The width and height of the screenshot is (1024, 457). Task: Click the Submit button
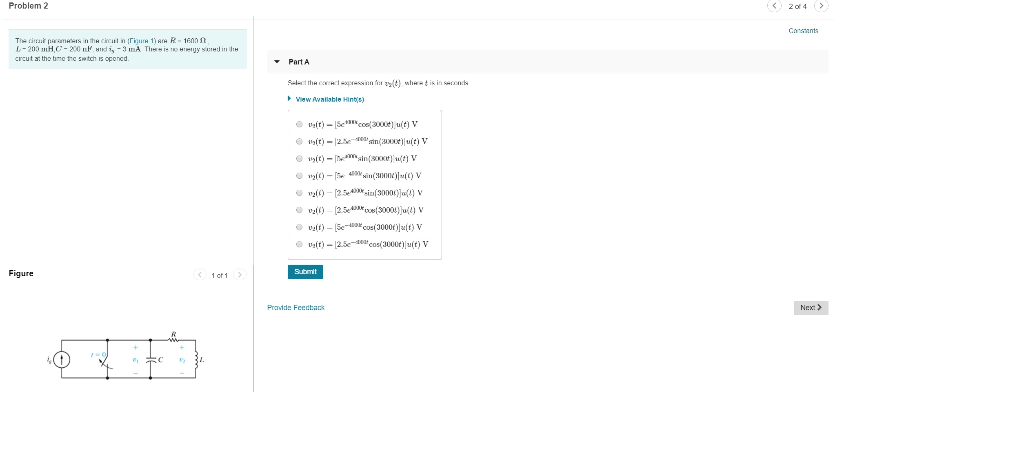(x=305, y=272)
